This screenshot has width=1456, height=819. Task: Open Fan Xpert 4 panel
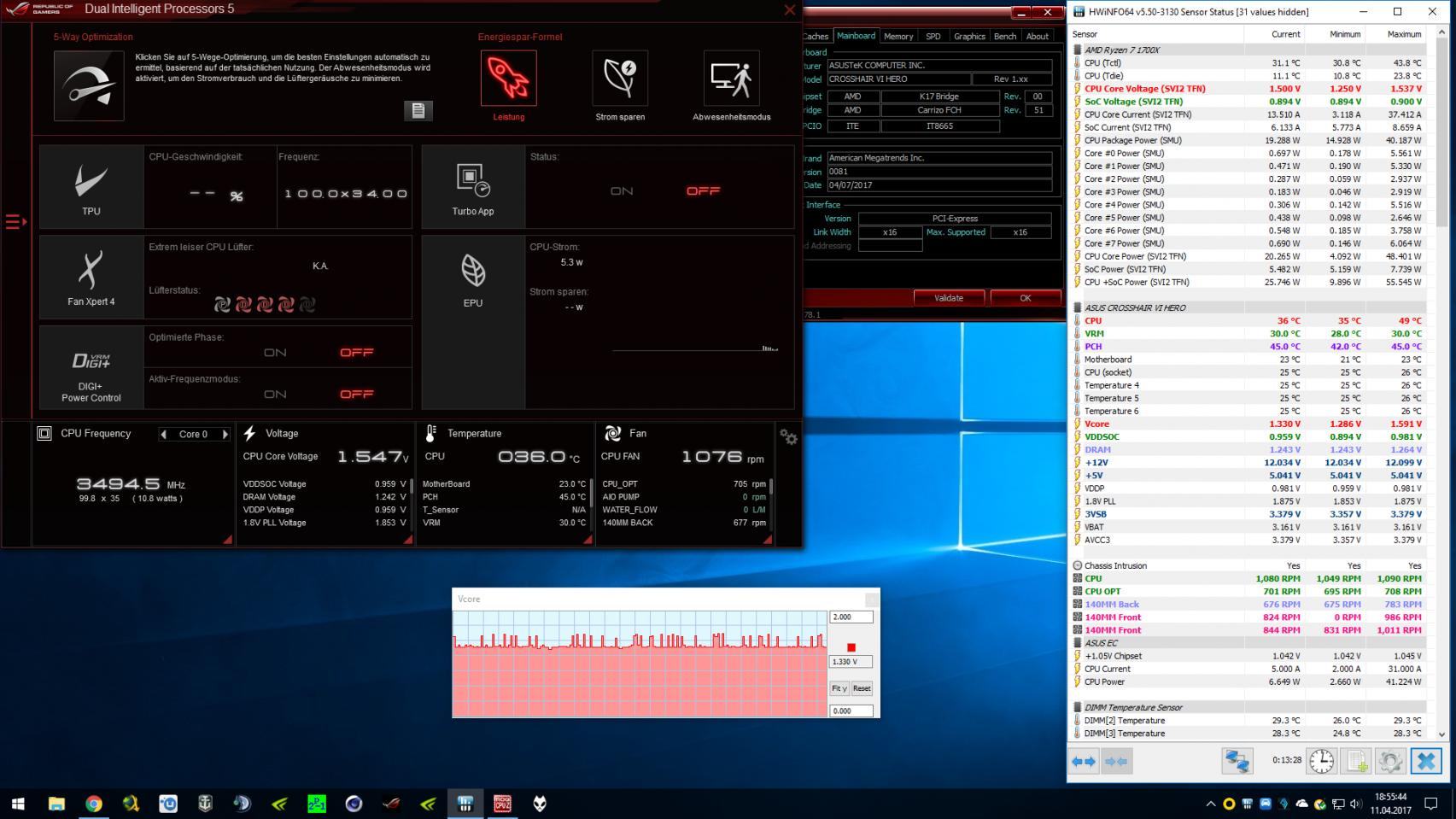click(91, 278)
